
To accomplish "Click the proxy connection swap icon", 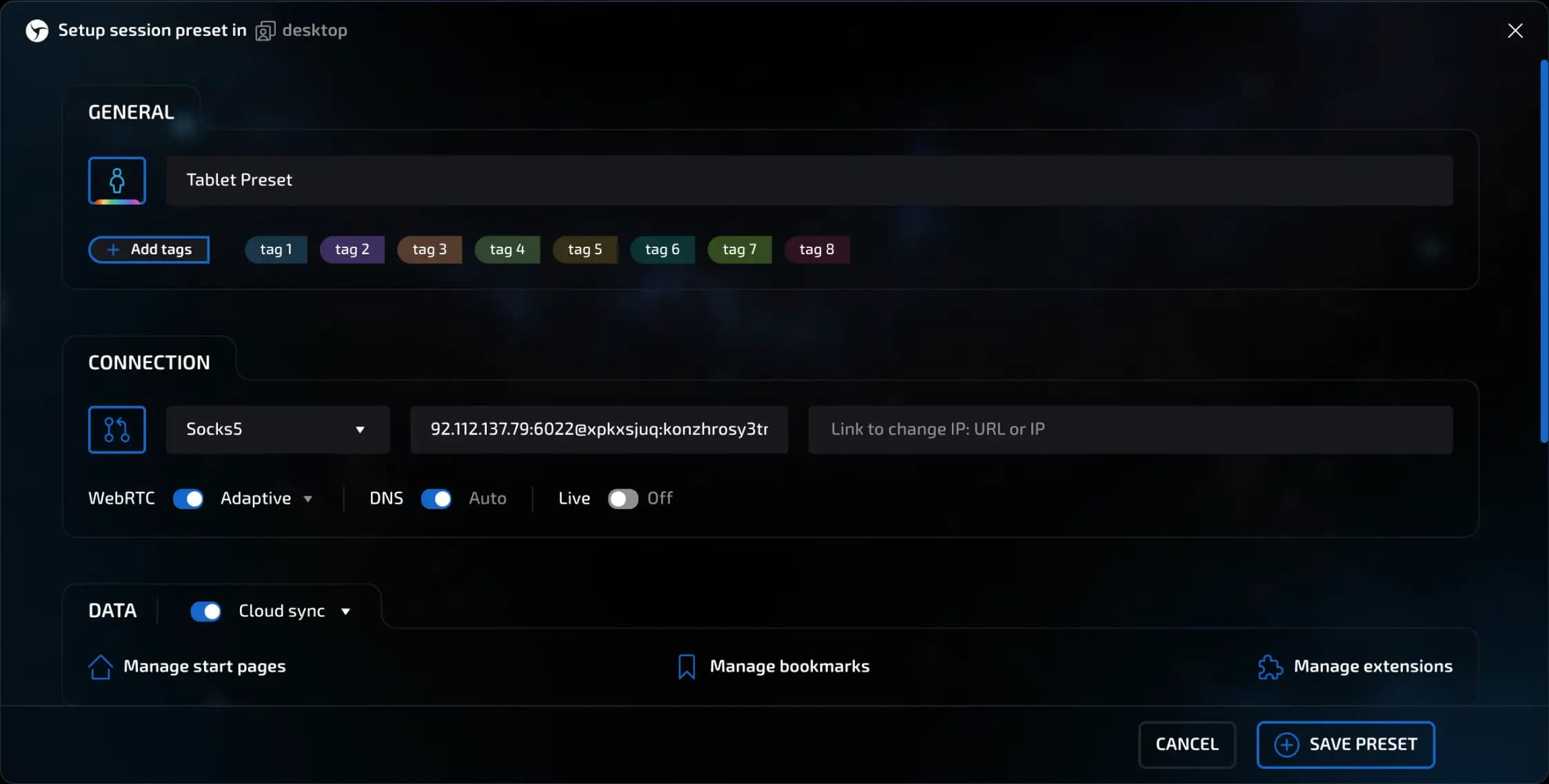I will (117, 429).
